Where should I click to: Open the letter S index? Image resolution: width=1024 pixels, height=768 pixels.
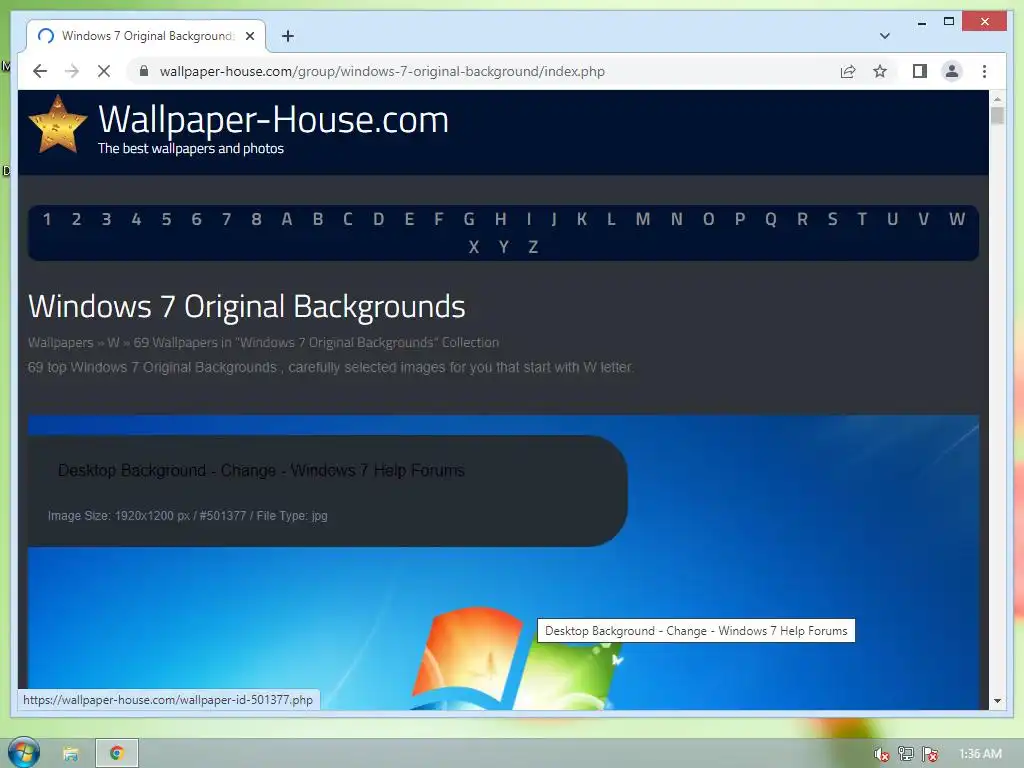(x=833, y=219)
